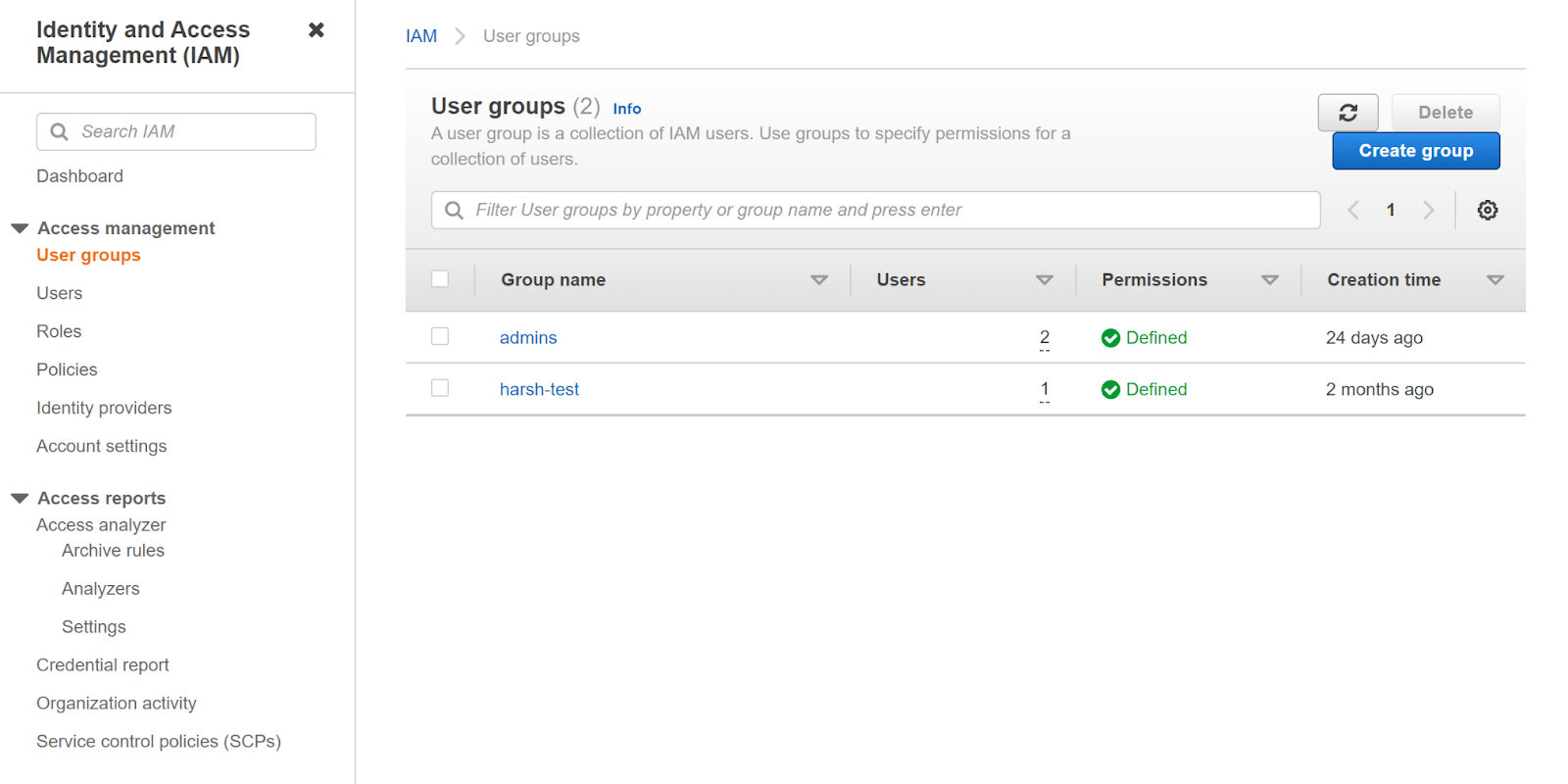Navigate to Policies in the sidebar
Viewport: 1568px width, 784px height.
coord(67,369)
